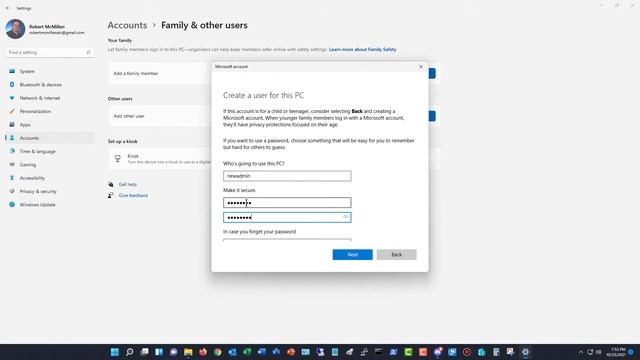This screenshot has width=640, height=360.
Task: Go to Accounts breadcrumb
Action: [x=127, y=25]
